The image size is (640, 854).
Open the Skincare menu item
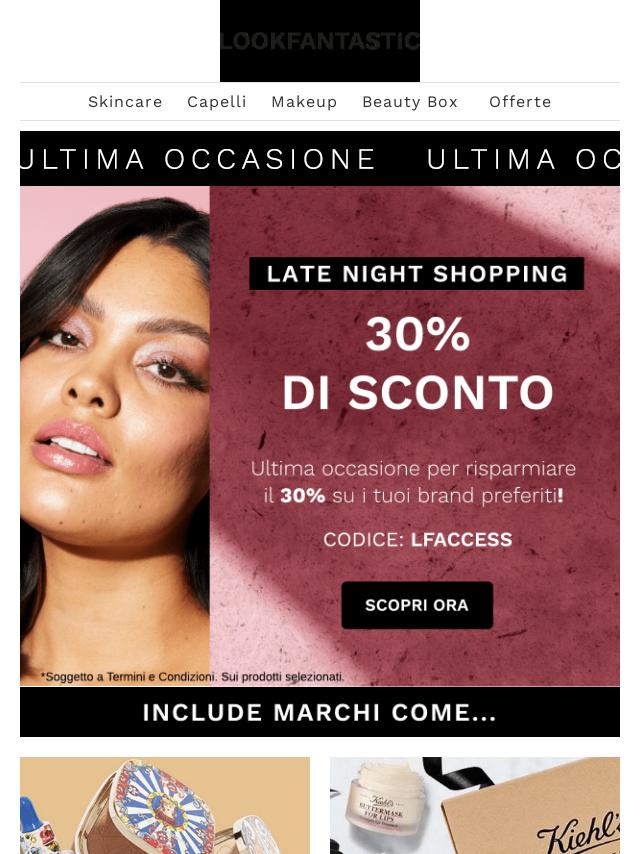(125, 102)
